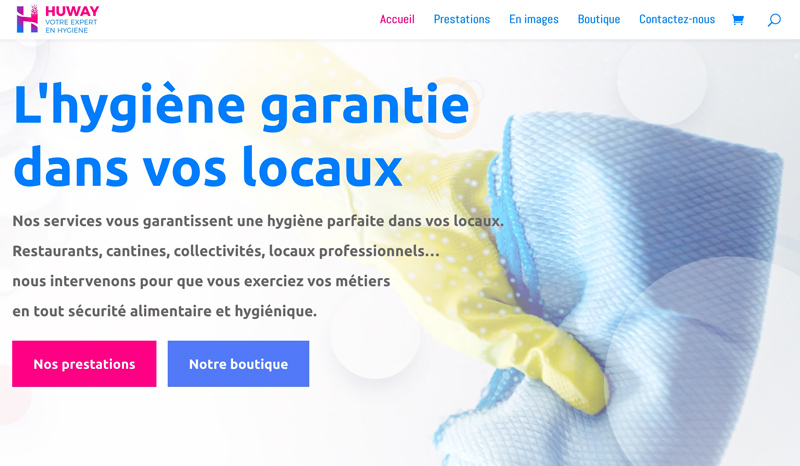Open the En images menu item
800x466 pixels.
coord(534,19)
